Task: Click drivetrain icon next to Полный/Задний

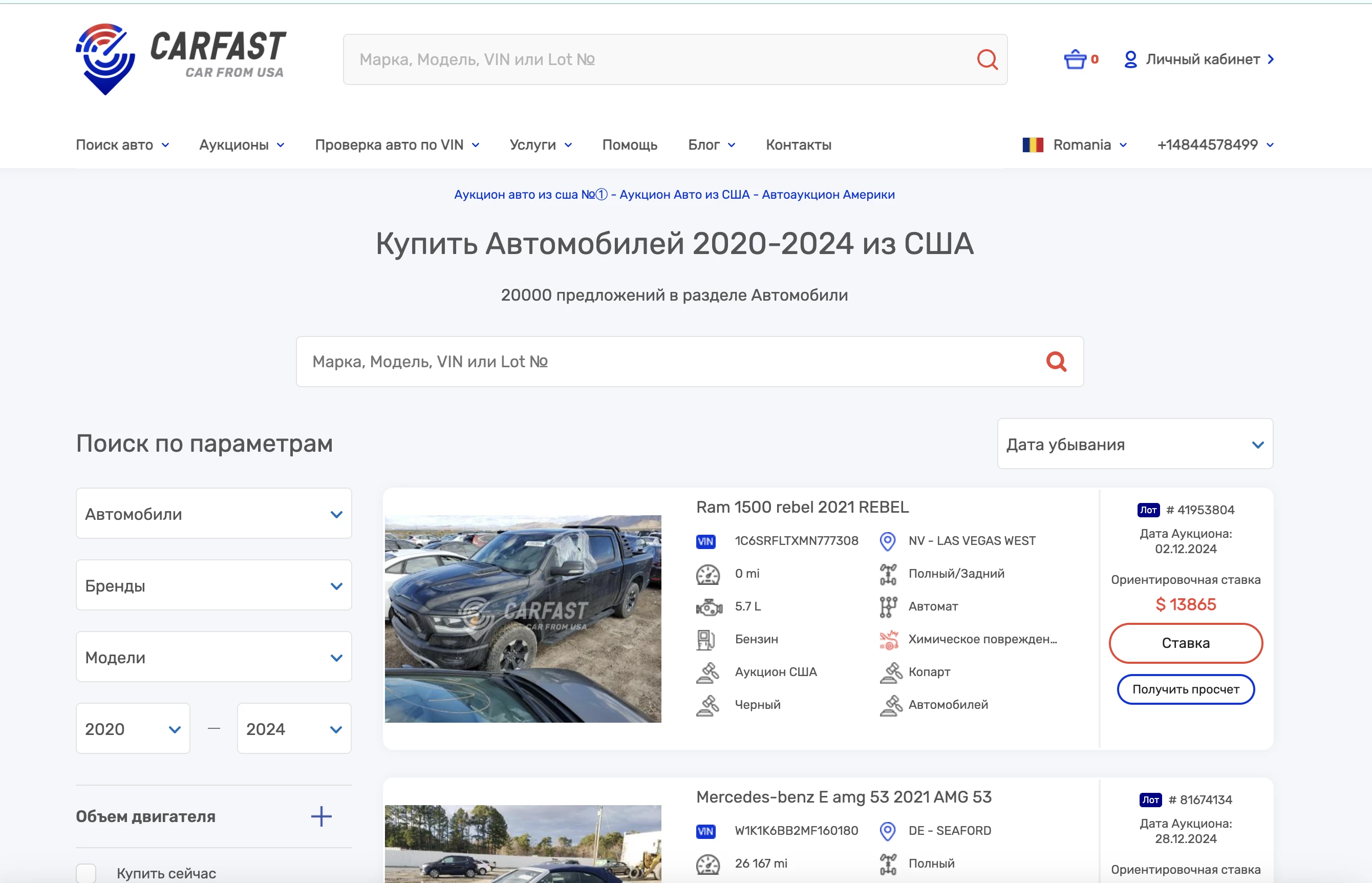Action: click(x=888, y=574)
